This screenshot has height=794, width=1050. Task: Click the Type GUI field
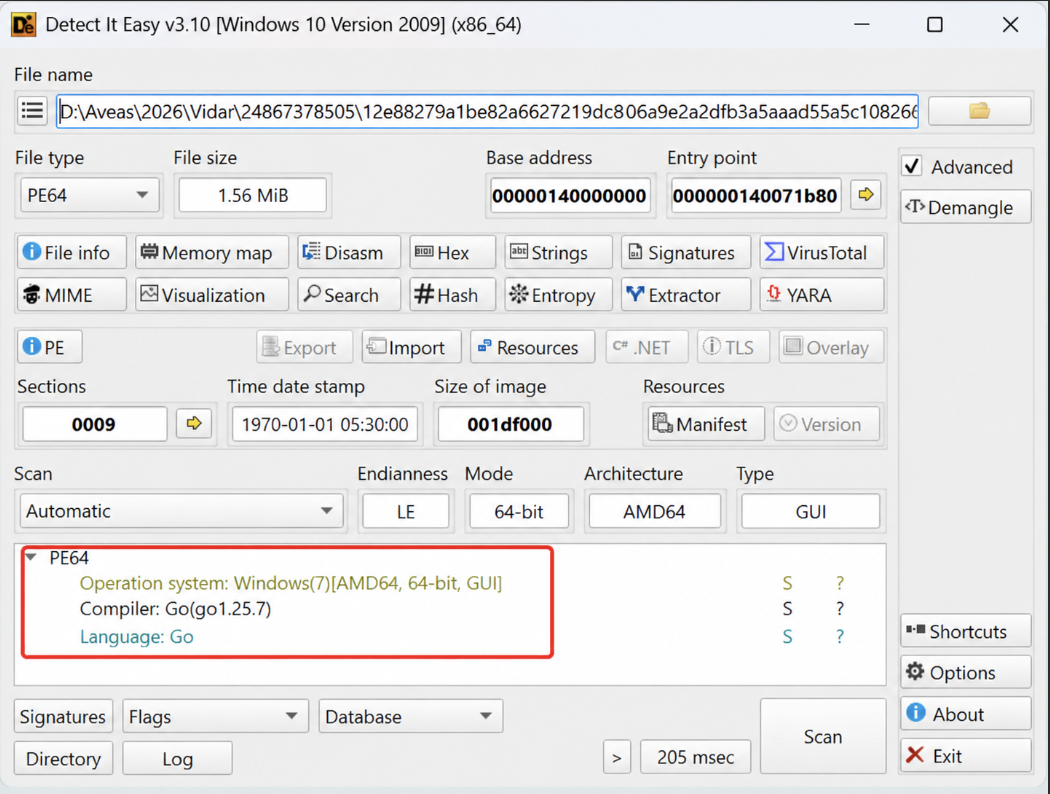pyautogui.click(x=810, y=511)
